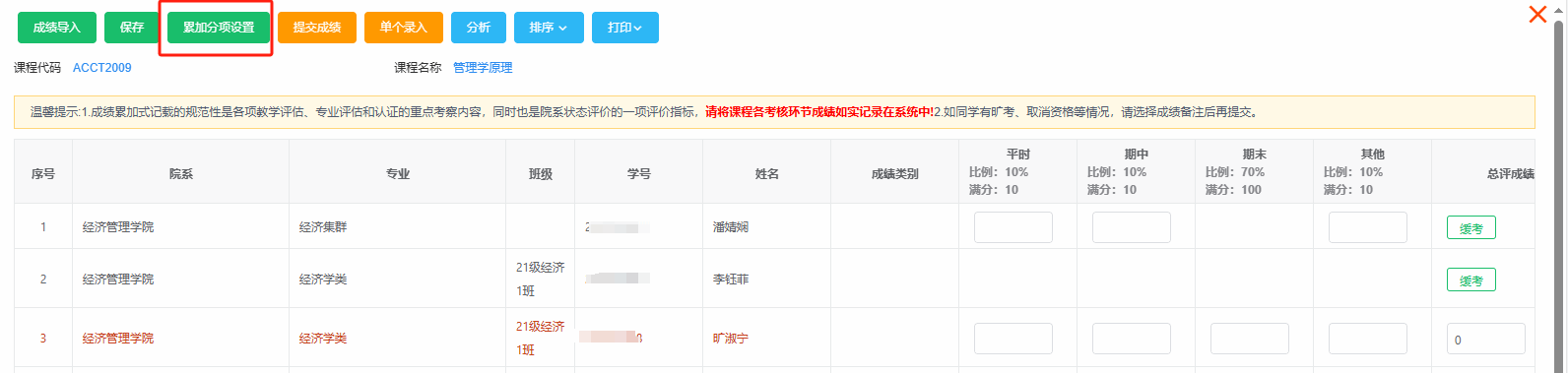Image resolution: width=1568 pixels, height=373 pixels.
Task: Click the 缓考 tag for 李钰菲
Action: [1471, 280]
